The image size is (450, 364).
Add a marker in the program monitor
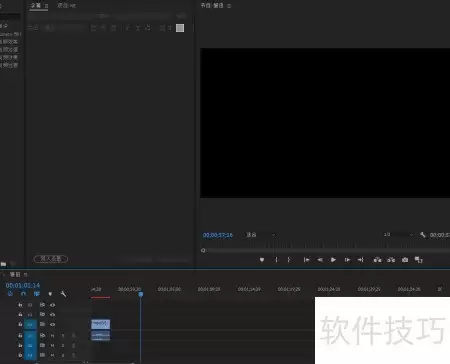262,260
